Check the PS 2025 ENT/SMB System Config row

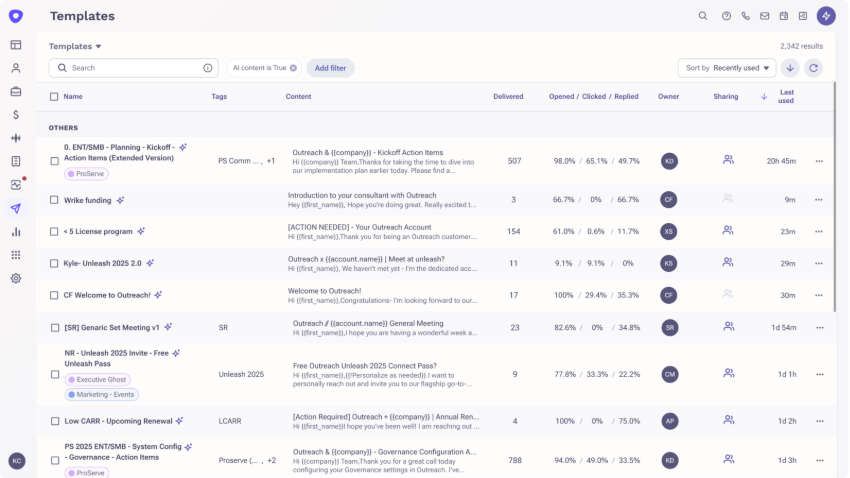55,460
